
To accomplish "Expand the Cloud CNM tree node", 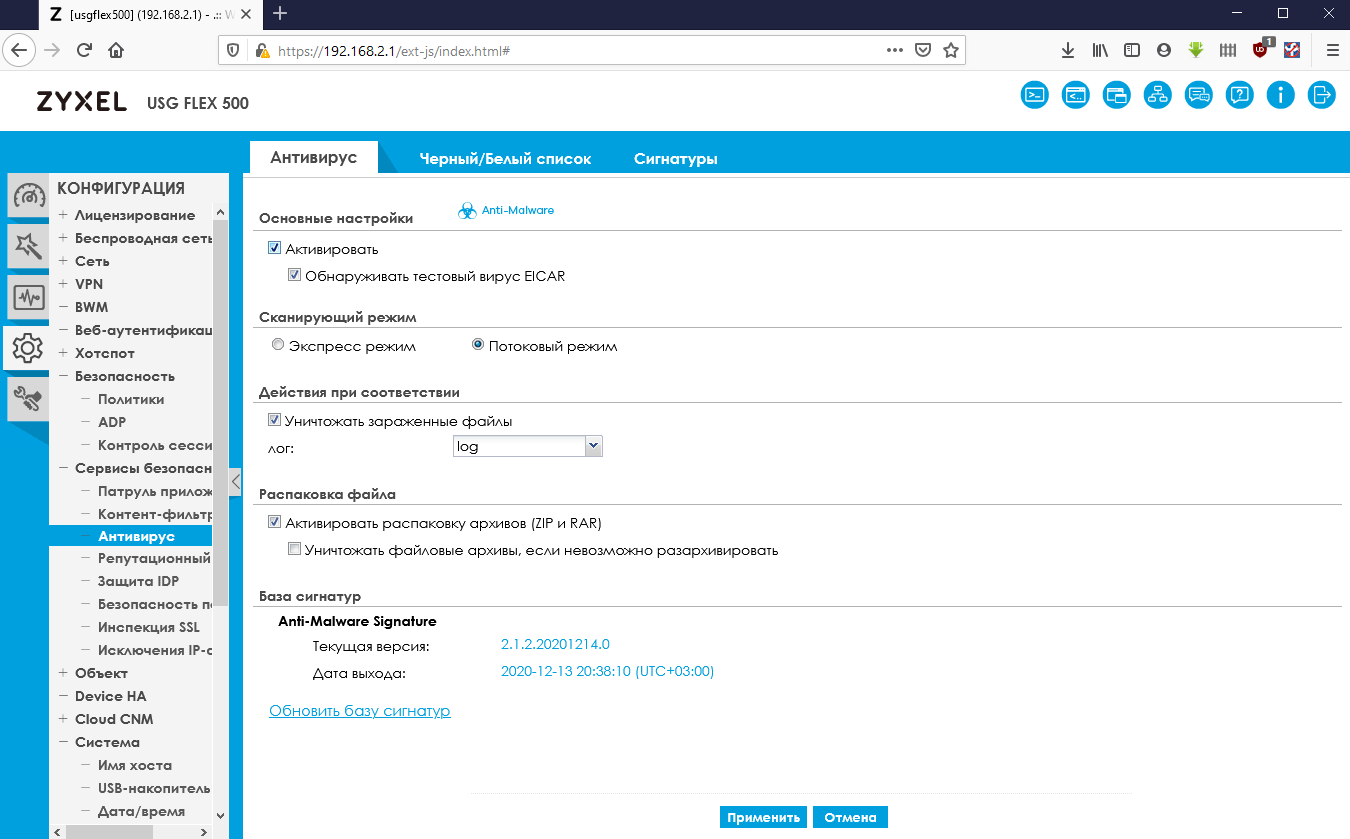I will point(63,719).
